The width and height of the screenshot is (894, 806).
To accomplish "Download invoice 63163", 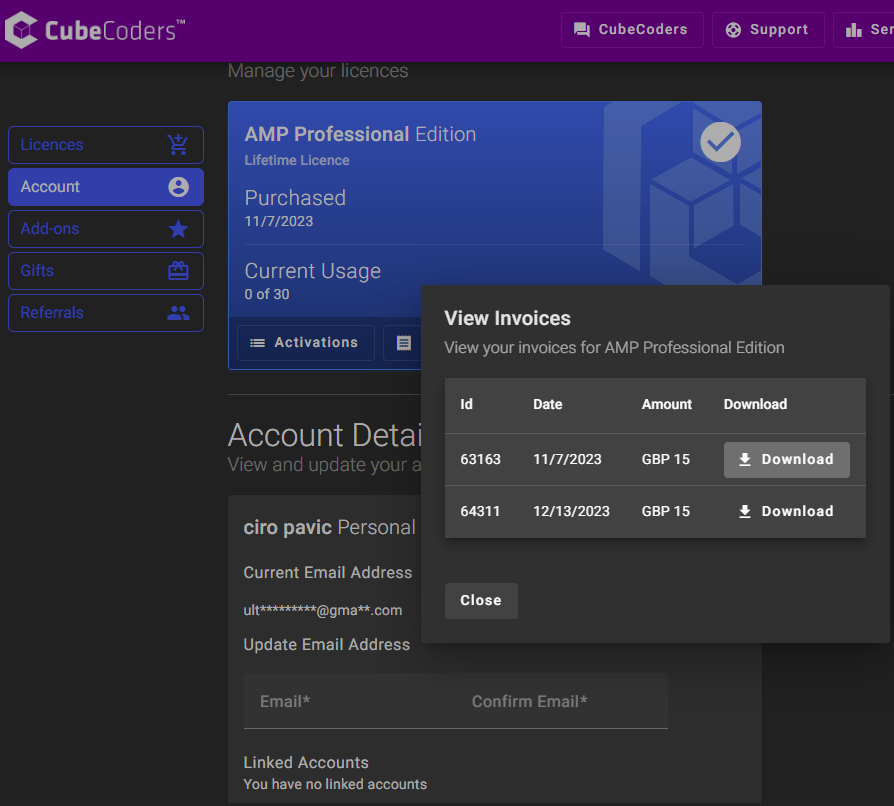I will (786, 459).
